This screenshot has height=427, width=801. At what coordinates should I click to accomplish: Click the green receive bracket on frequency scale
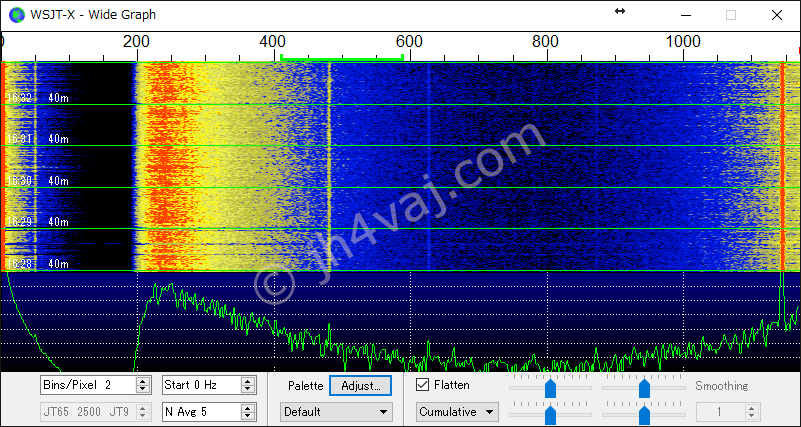[342, 58]
